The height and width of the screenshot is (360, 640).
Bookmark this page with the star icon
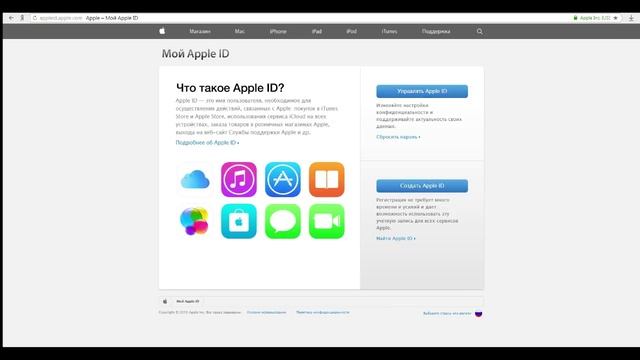click(x=616, y=18)
